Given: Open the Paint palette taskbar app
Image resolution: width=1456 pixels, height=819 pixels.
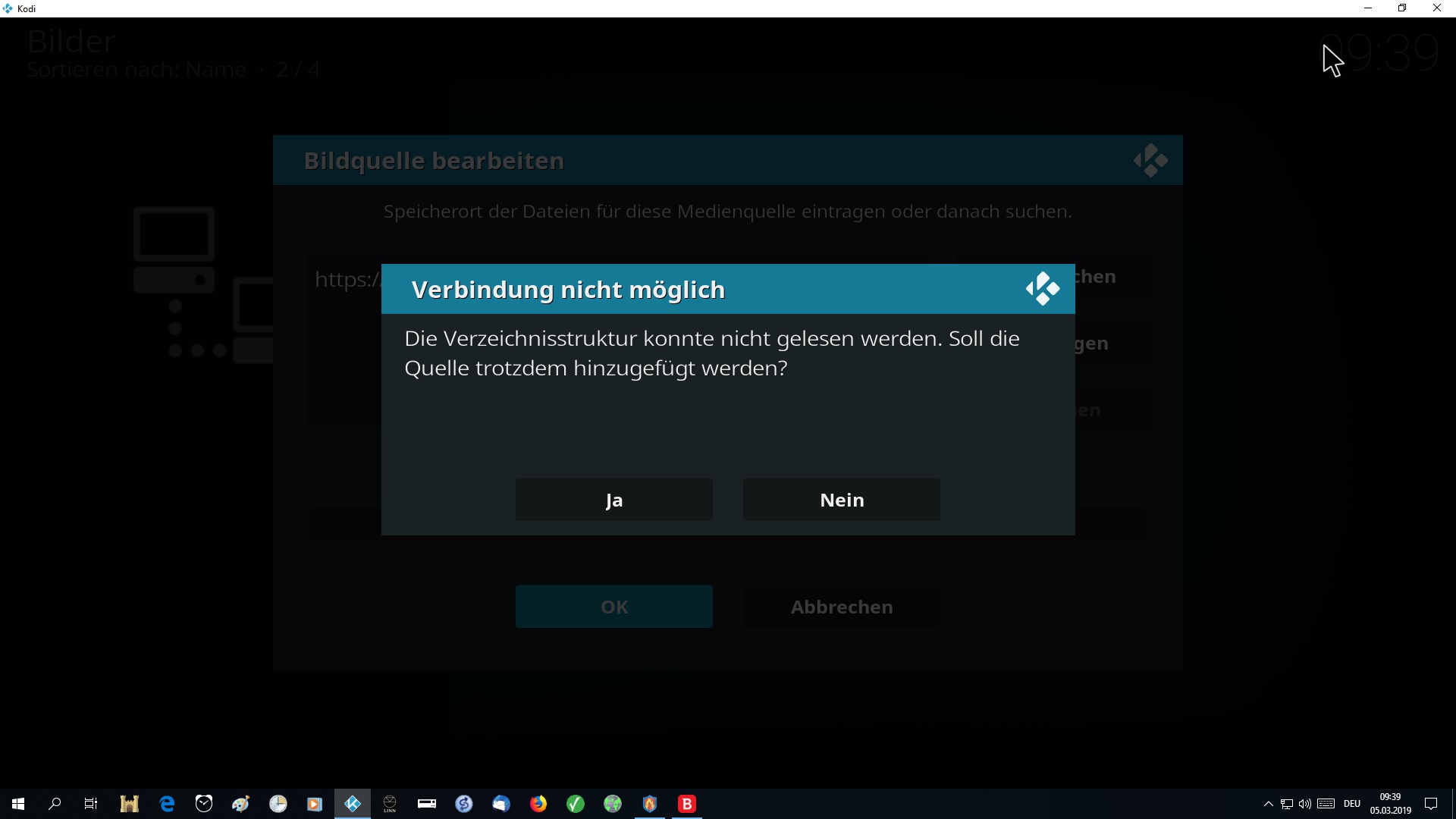Looking at the screenshot, I should 241,804.
